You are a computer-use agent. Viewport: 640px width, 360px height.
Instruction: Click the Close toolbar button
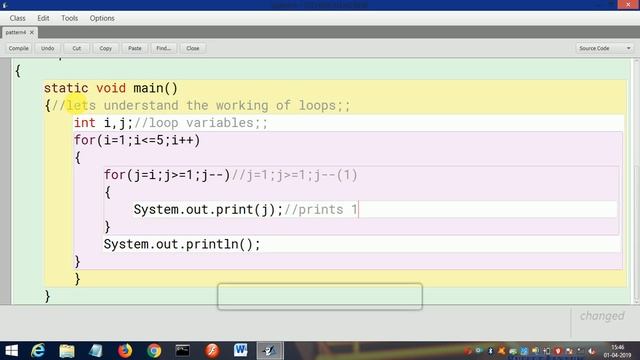pos(193,48)
